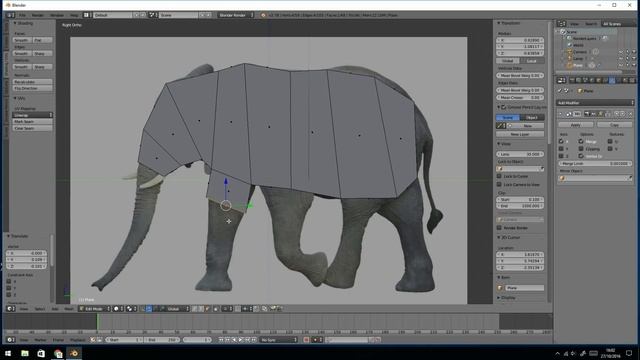This screenshot has height=360, width=640.
Task: Click the properties editor type icon
Action: (562, 80)
